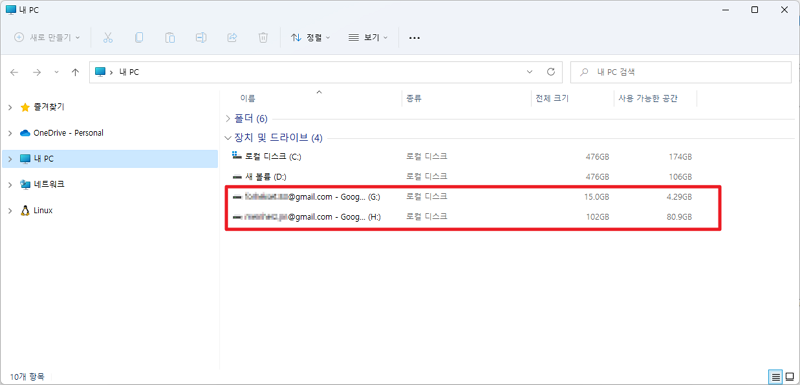The width and height of the screenshot is (800, 385).
Task: Click the 네트워크 icon in sidebar
Action: [x=25, y=185]
